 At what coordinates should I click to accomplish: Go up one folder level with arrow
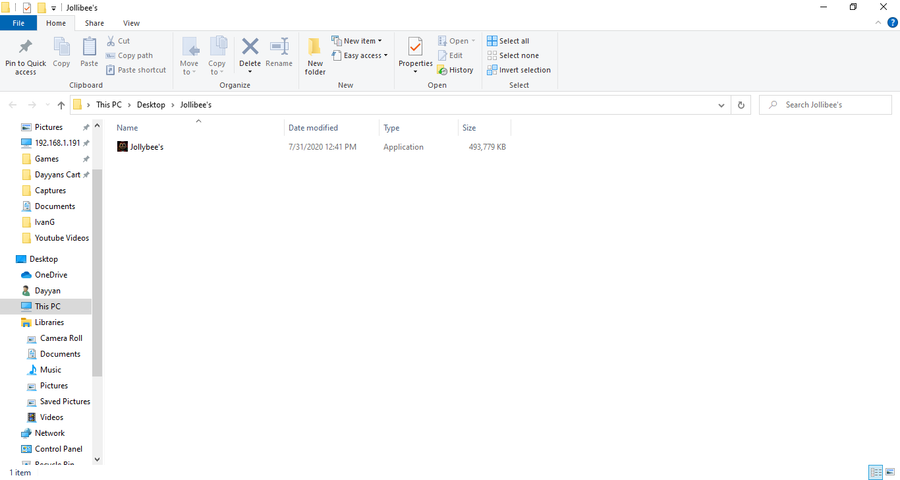pos(61,105)
